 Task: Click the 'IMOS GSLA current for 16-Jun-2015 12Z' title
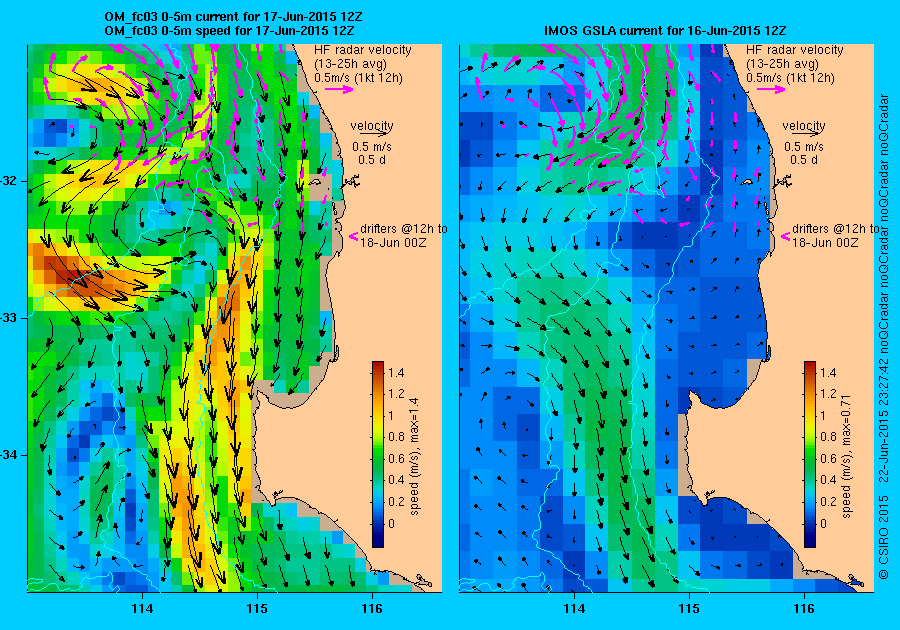coord(665,30)
